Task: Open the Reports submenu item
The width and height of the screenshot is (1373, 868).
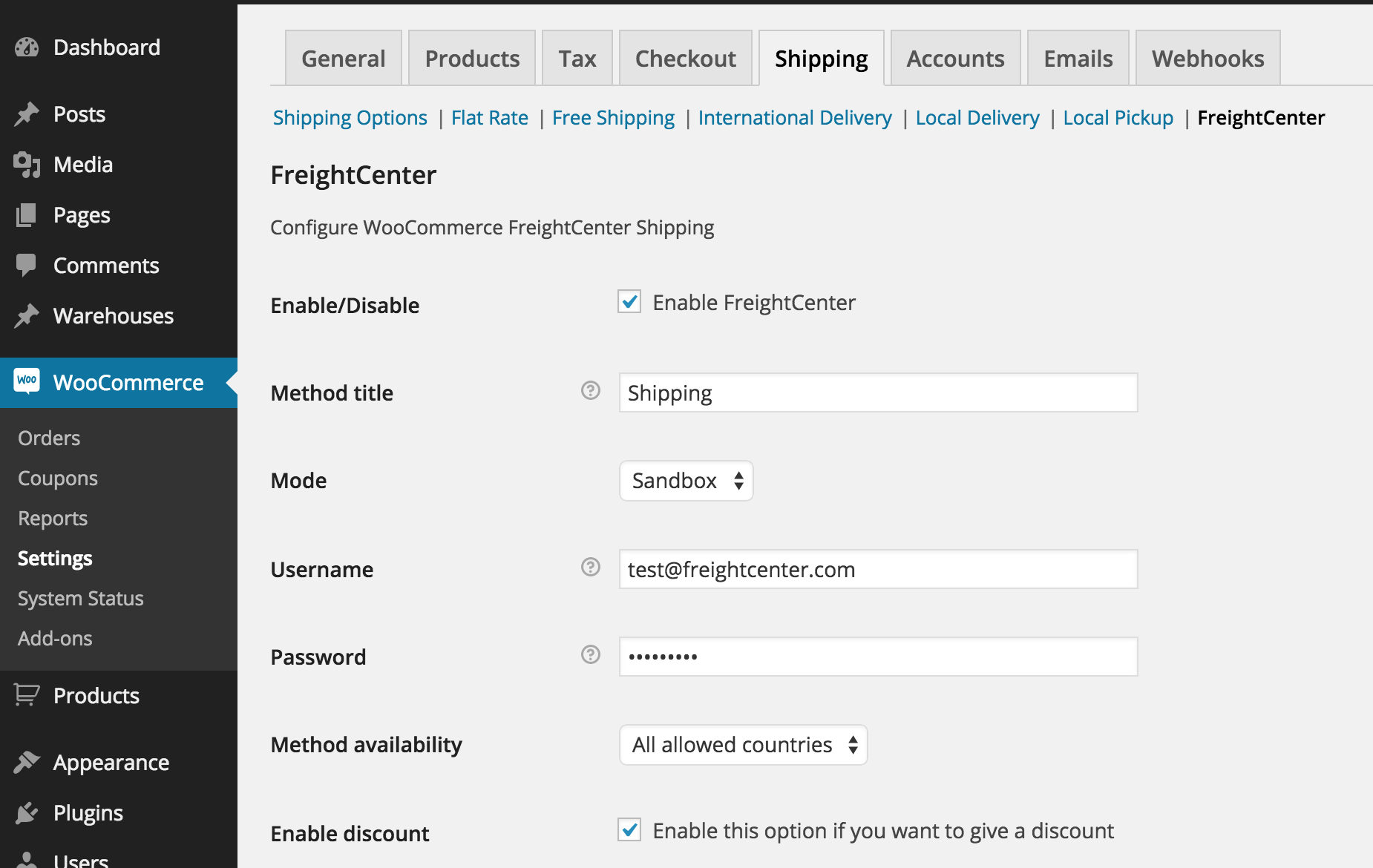Action: (x=53, y=518)
